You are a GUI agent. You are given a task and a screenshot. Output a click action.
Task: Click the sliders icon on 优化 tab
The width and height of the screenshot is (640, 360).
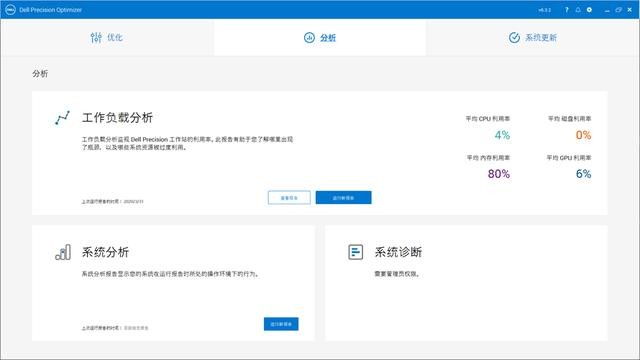[96, 38]
